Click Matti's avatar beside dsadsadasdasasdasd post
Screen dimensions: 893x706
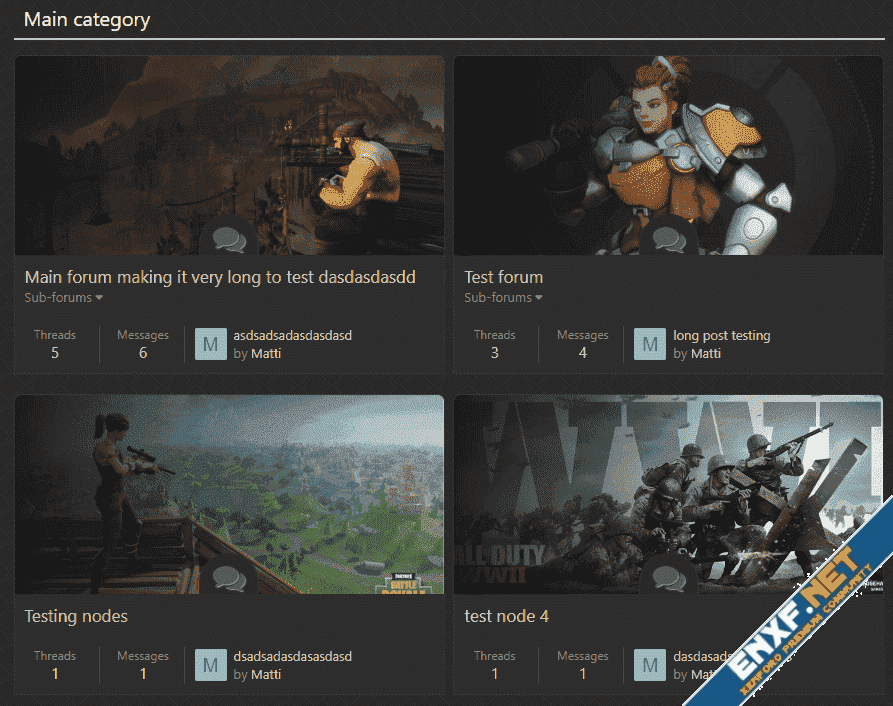point(211,665)
